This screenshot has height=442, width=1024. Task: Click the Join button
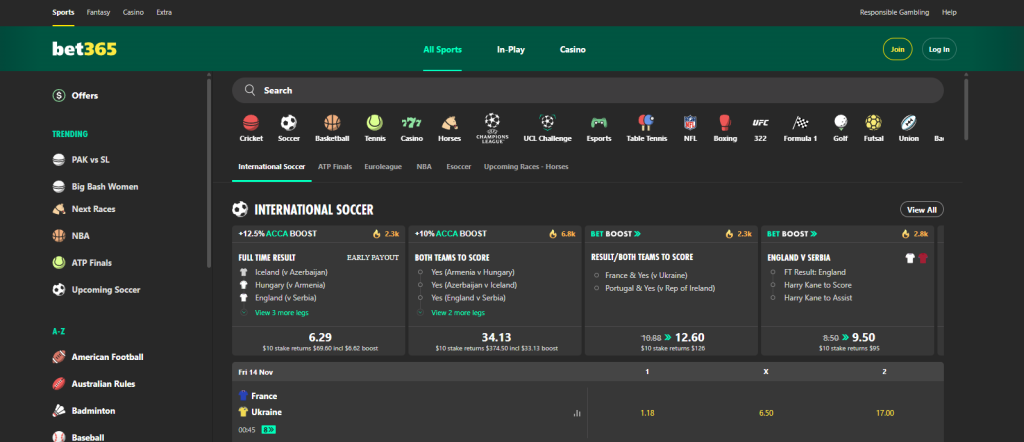(x=897, y=50)
